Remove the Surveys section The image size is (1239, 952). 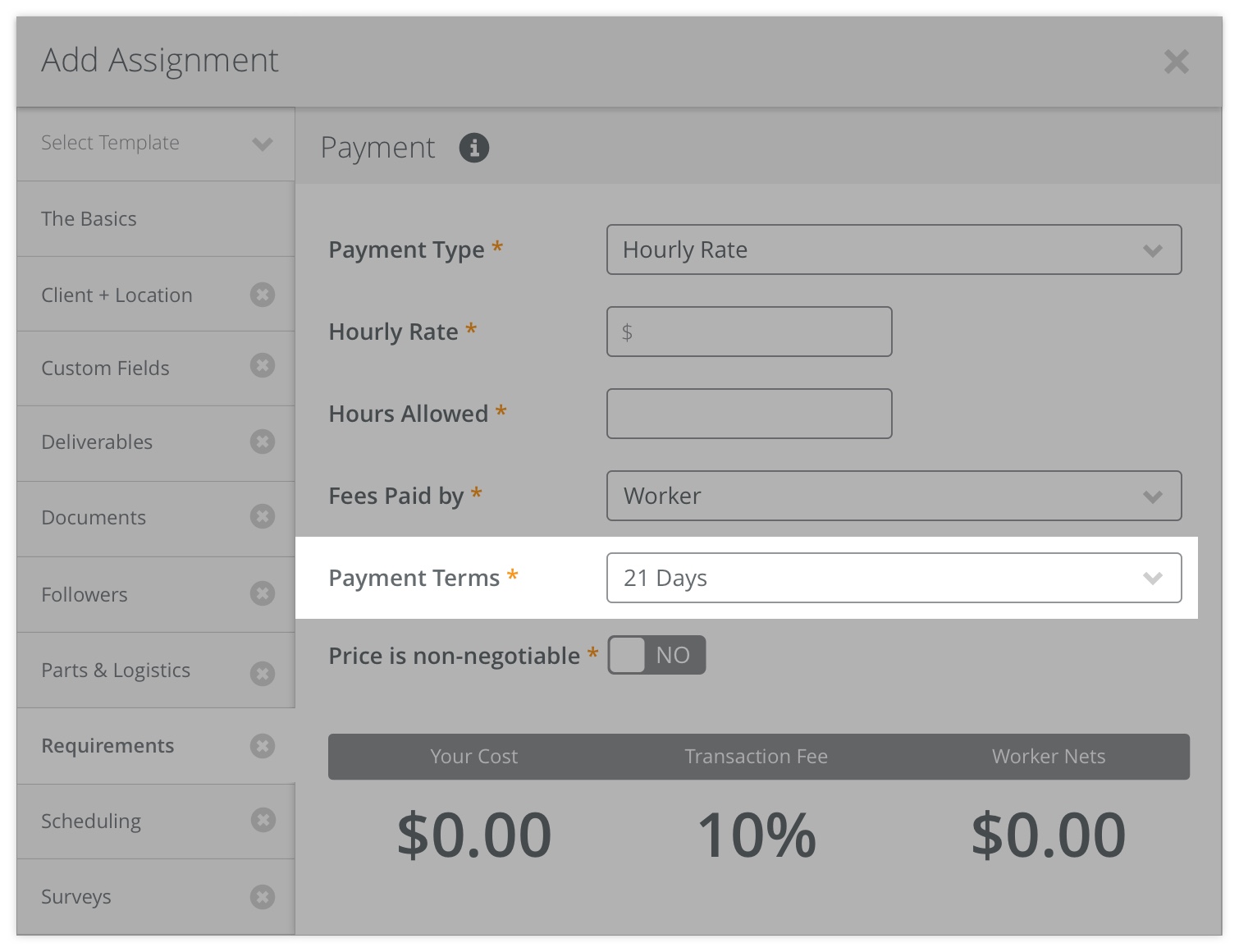(263, 896)
